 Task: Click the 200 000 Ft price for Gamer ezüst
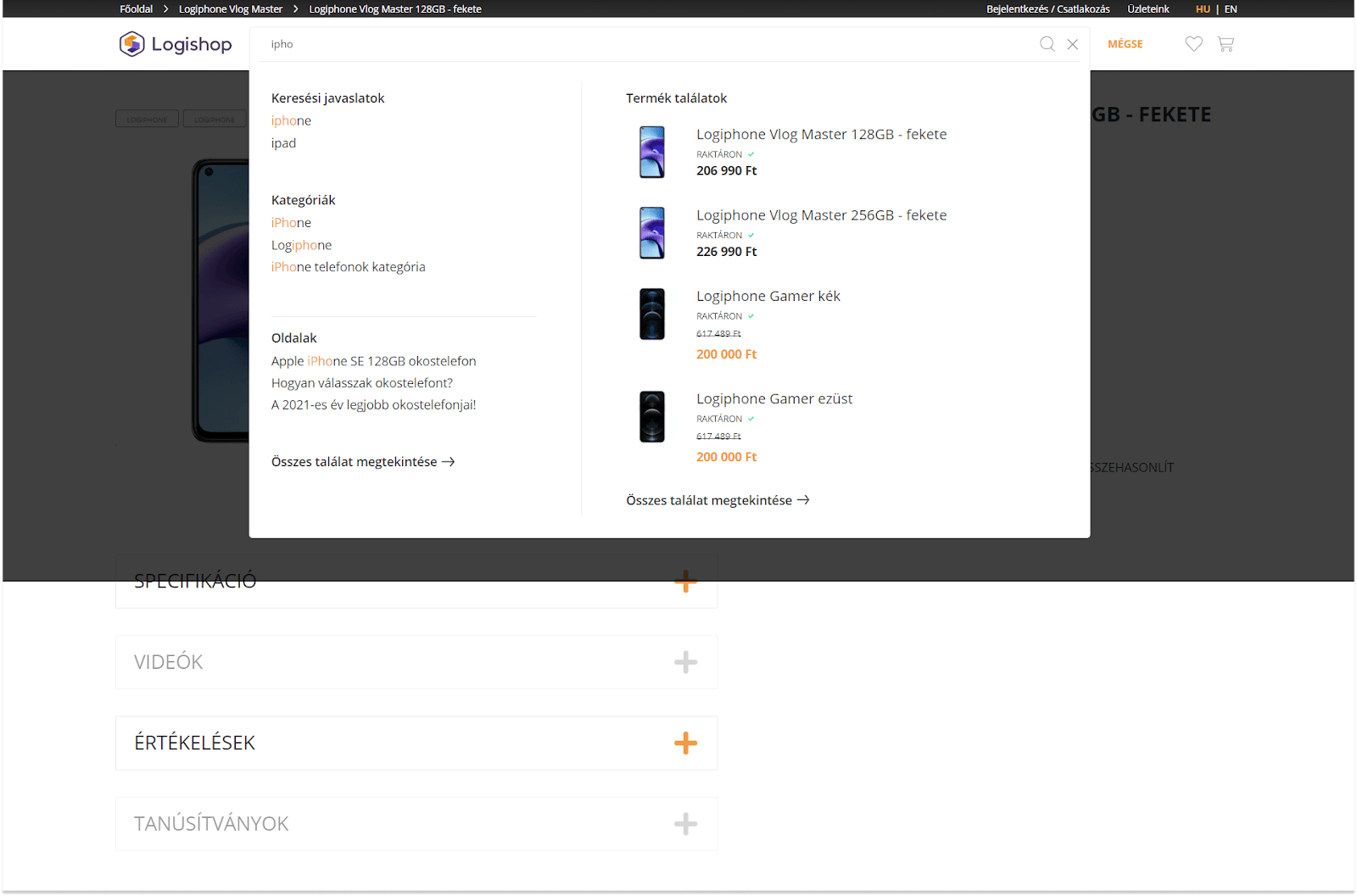point(726,457)
